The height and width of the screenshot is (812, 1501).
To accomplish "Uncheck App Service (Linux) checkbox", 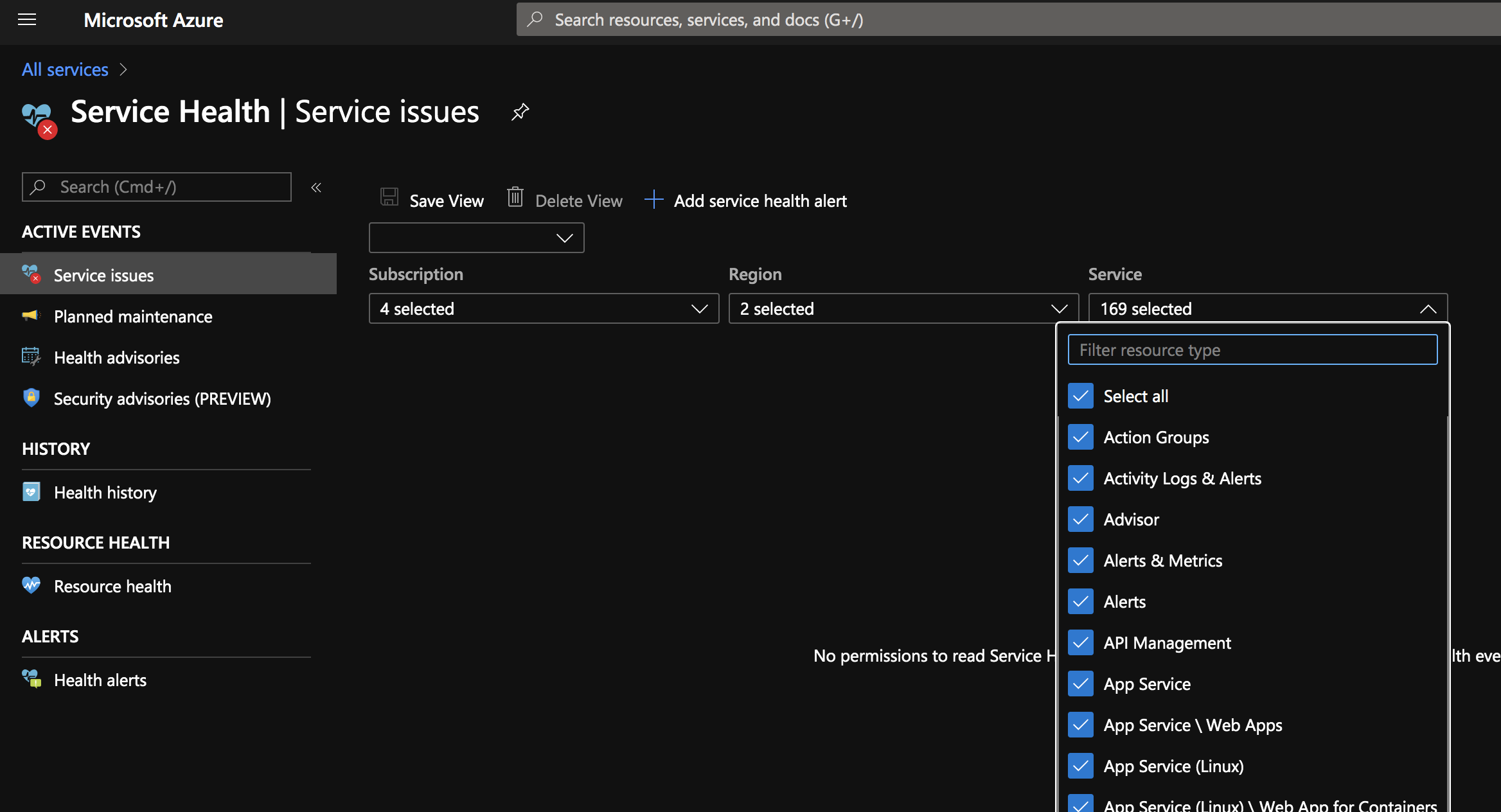I will [1081, 766].
